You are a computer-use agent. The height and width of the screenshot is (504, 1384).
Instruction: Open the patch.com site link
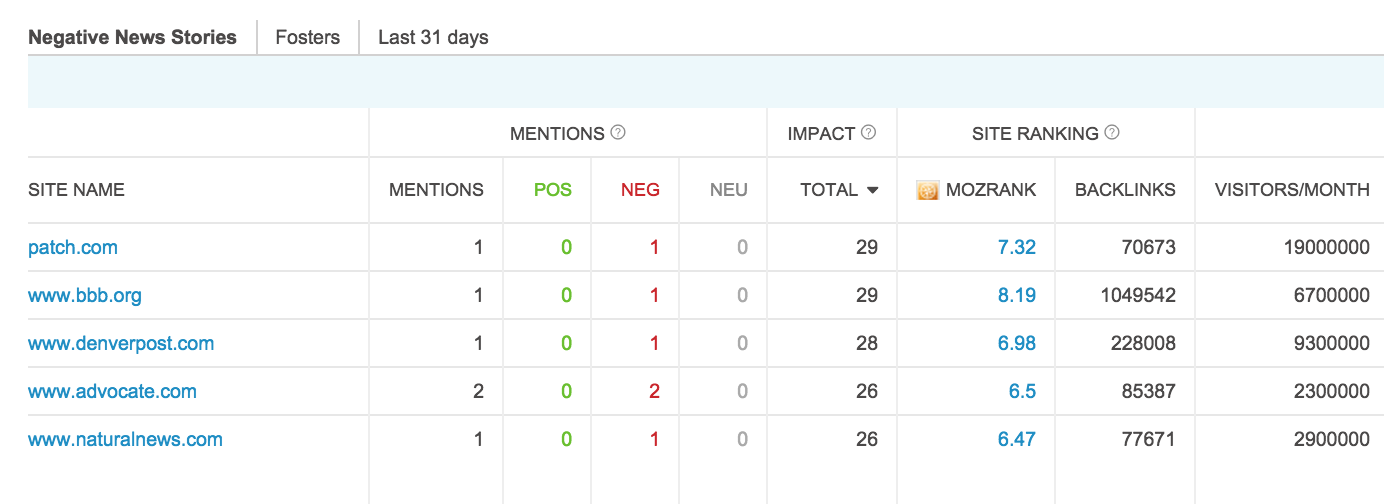73,247
